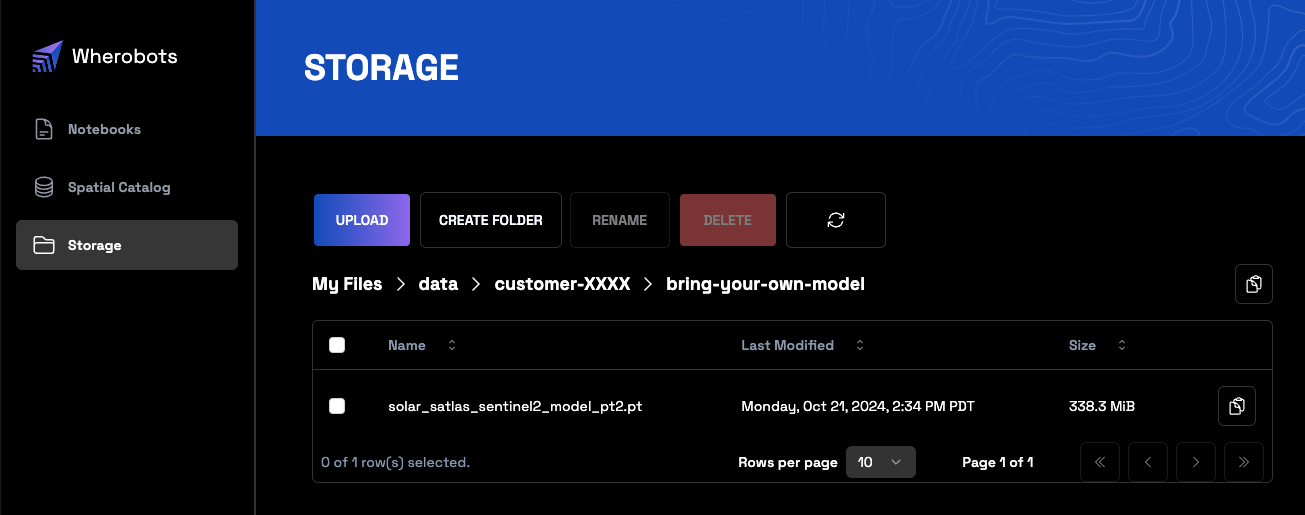Click the Wherobots logo icon

tap(47, 57)
